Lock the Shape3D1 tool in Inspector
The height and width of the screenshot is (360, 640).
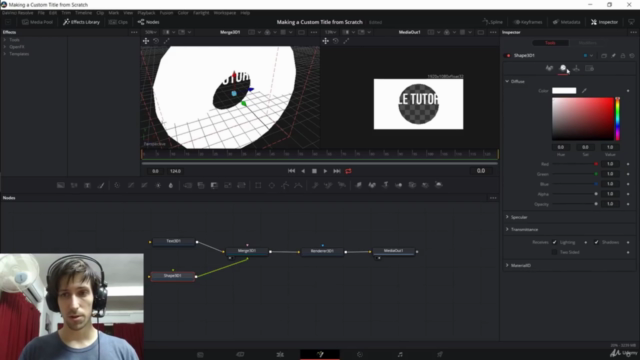click(x=623, y=56)
